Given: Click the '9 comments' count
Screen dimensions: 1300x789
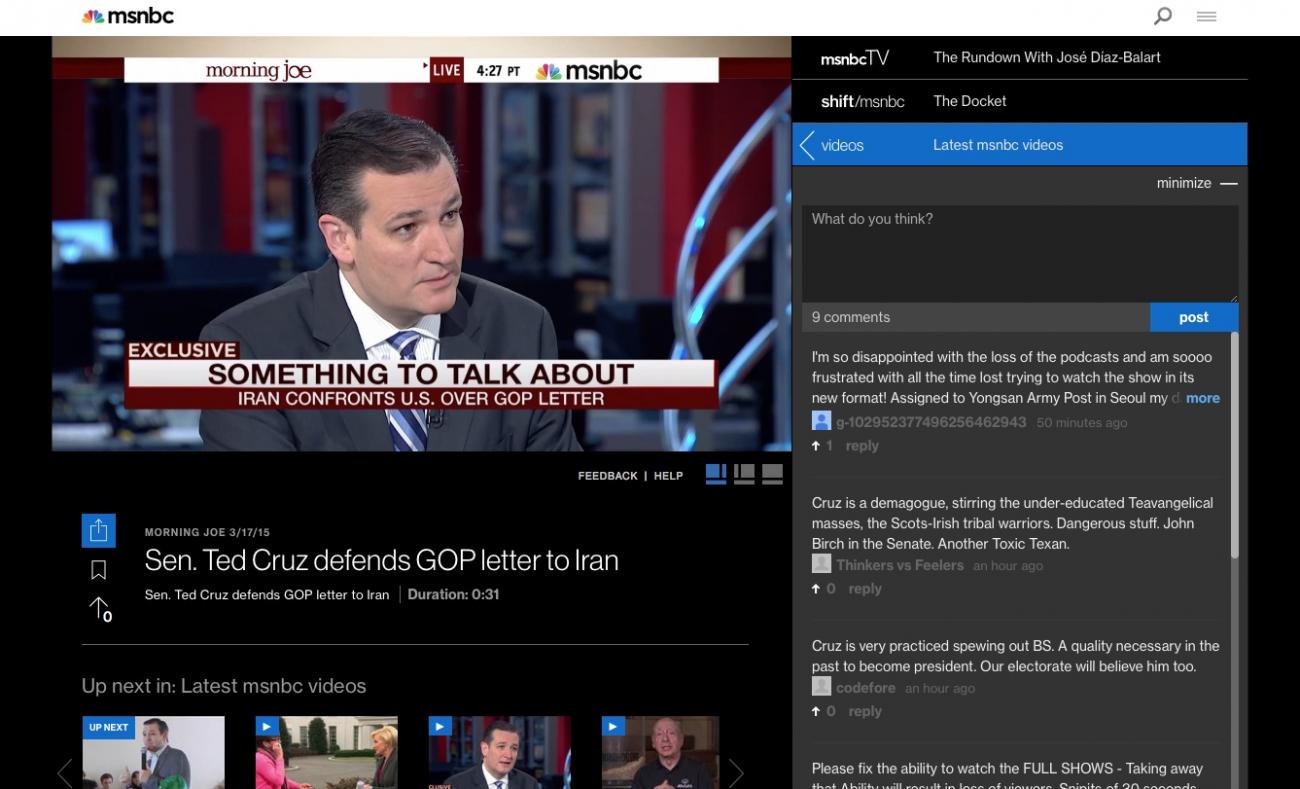Looking at the screenshot, I should coord(851,317).
